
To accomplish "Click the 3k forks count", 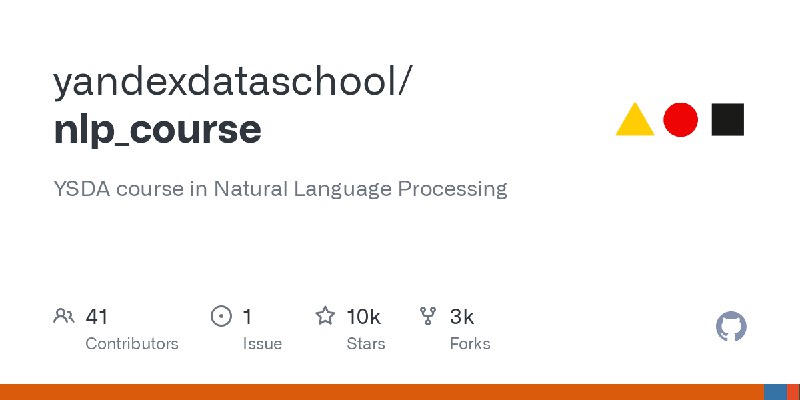I will tap(462, 317).
